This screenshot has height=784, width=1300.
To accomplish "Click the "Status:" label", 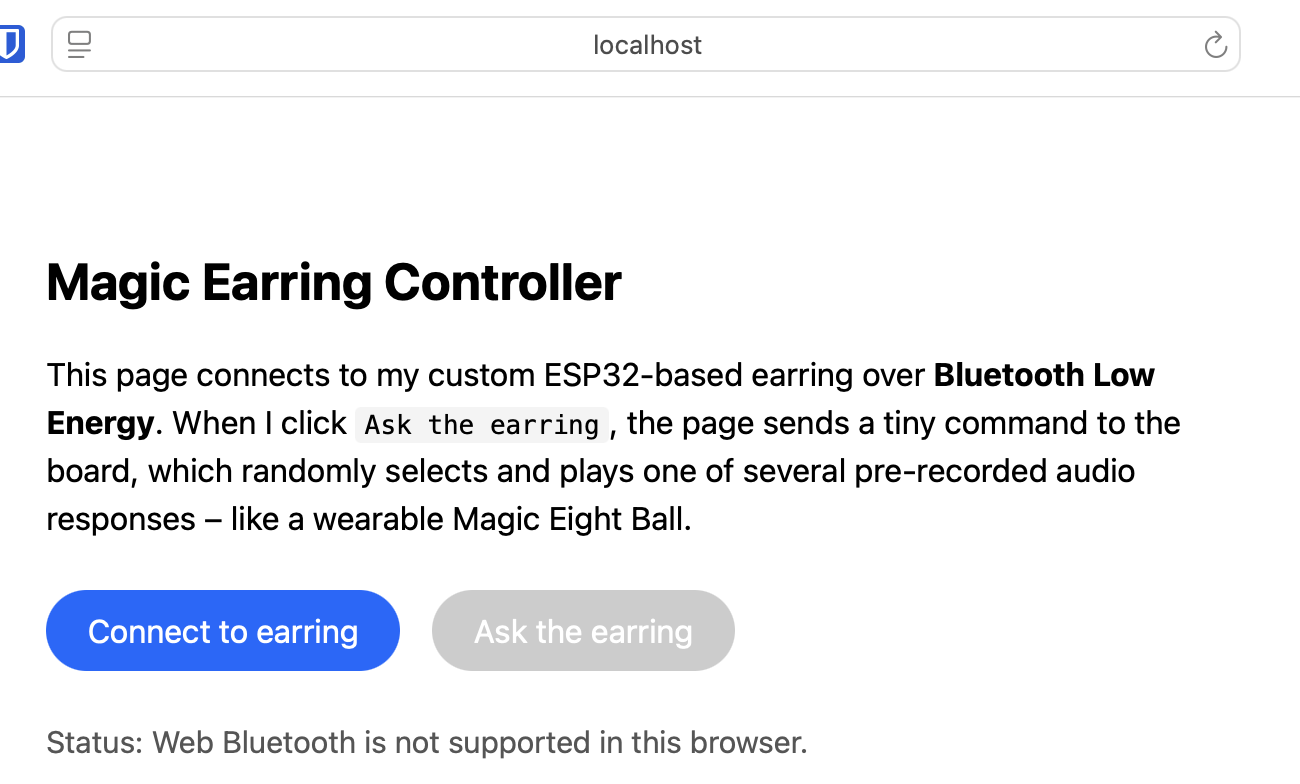I will coord(95,742).
